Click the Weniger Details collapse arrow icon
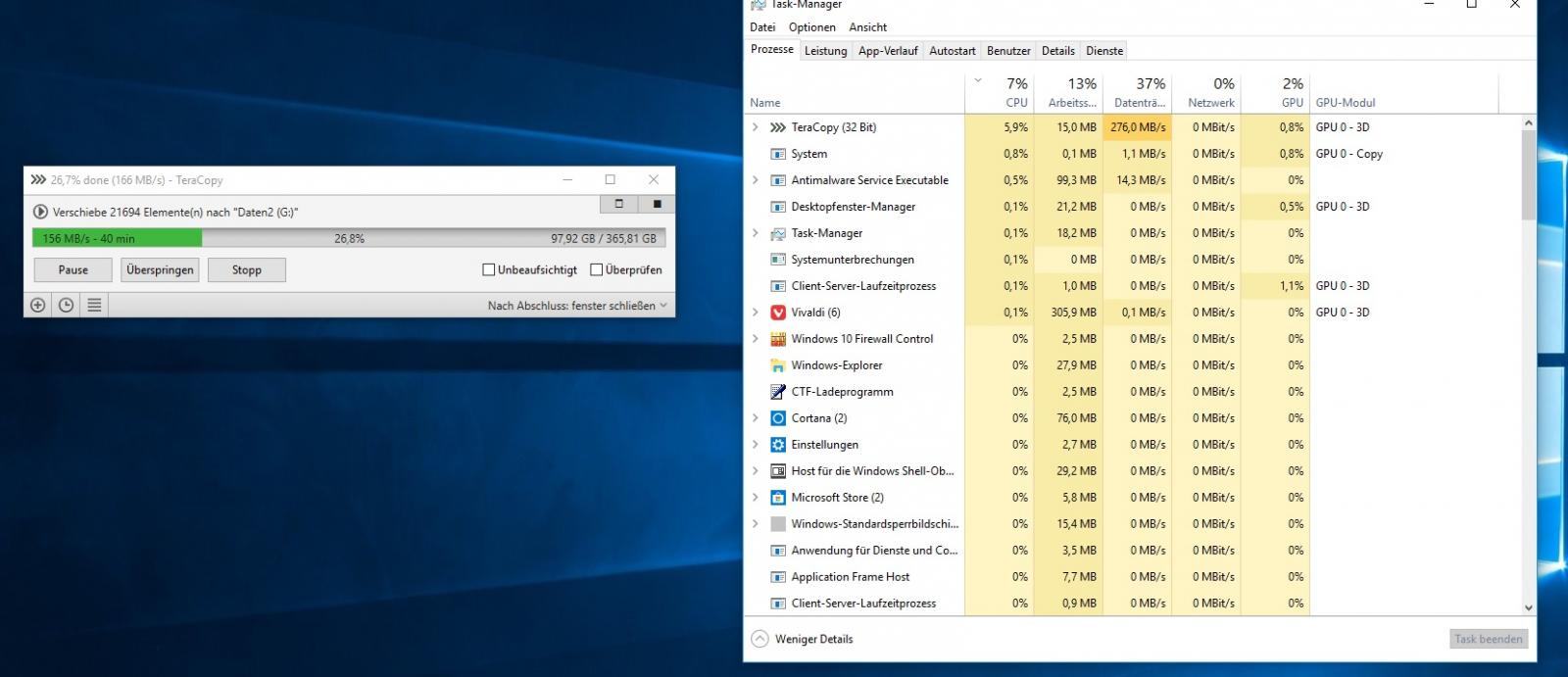 pyautogui.click(x=759, y=639)
